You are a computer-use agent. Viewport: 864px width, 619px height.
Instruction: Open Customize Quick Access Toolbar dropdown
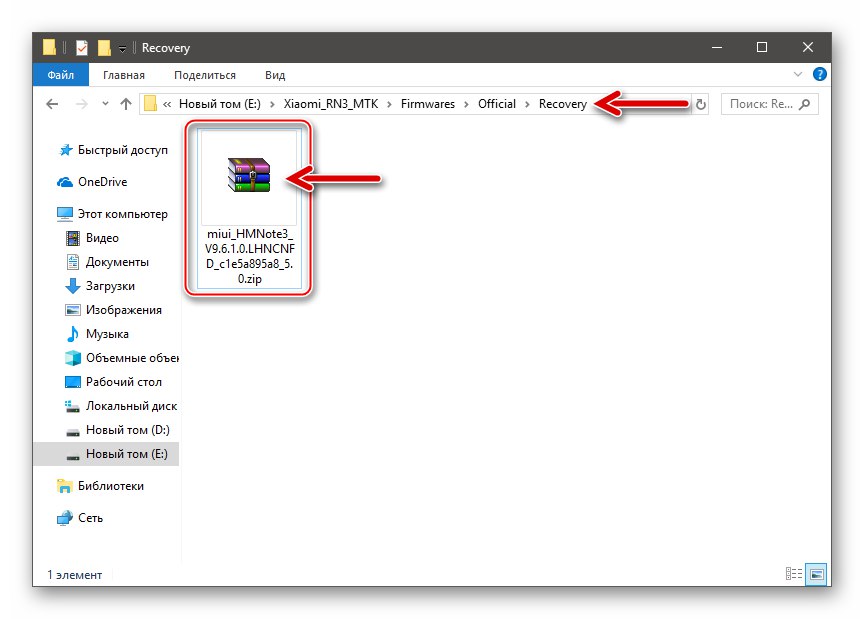click(122, 49)
